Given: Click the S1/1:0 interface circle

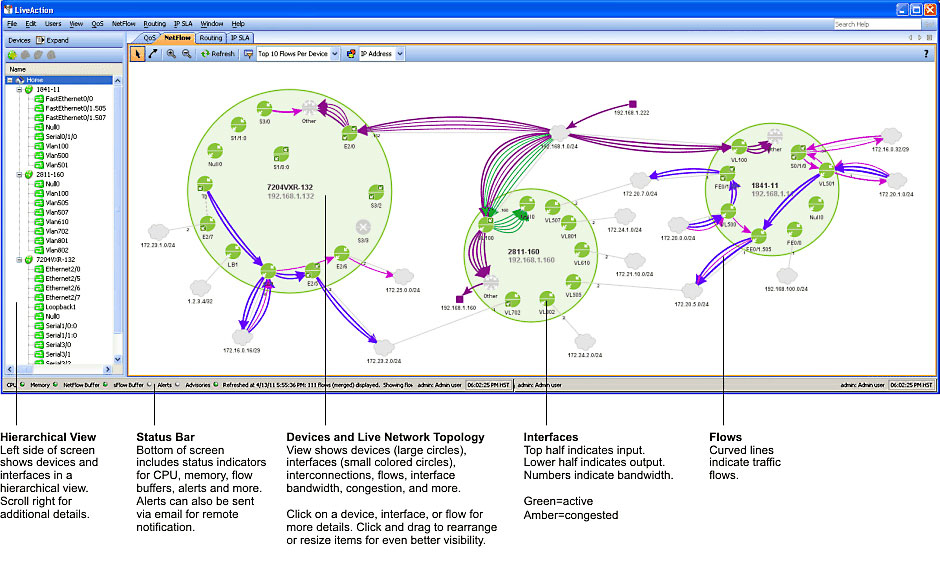Looking at the screenshot, I should [x=239, y=125].
